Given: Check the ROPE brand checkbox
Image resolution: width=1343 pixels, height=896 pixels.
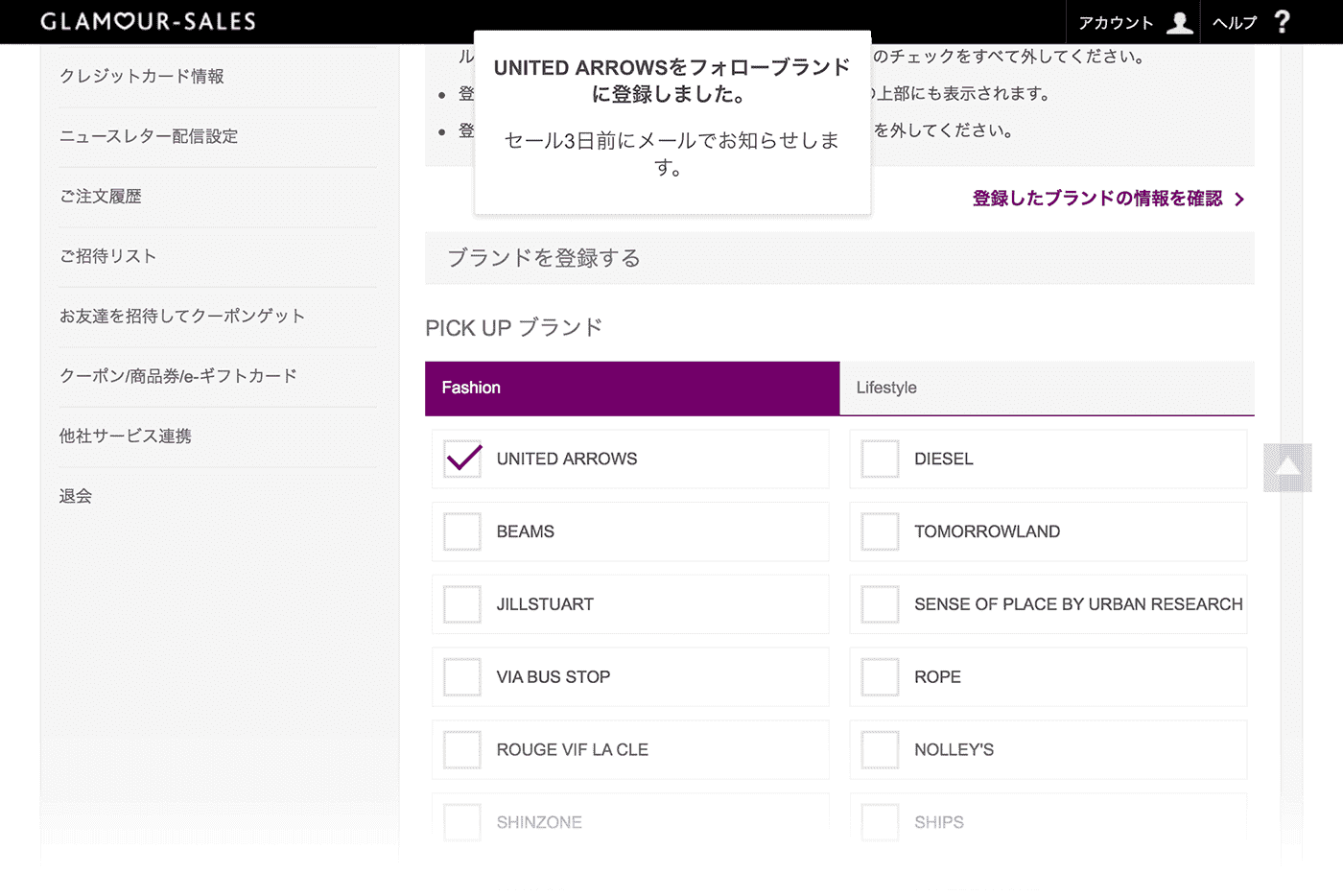Looking at the screenshot, I should pos(880,677).
